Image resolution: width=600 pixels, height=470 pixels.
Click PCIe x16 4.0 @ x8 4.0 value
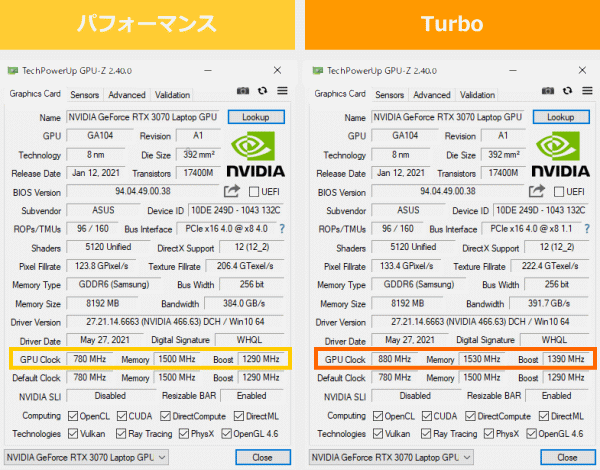coord(226,229)
